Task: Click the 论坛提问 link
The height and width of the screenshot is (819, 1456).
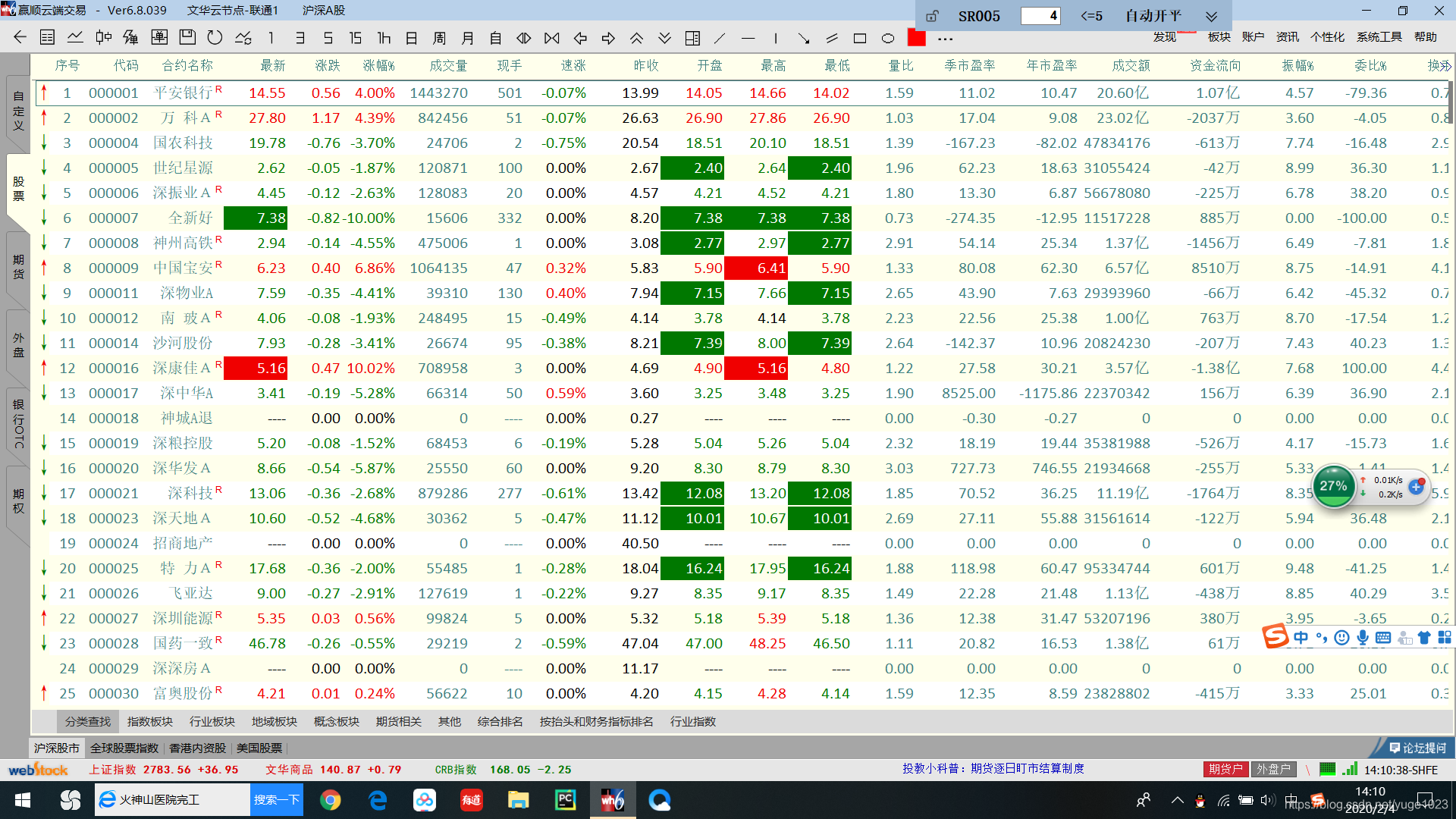Action: pyautogui.click(x=1417, y=748)
